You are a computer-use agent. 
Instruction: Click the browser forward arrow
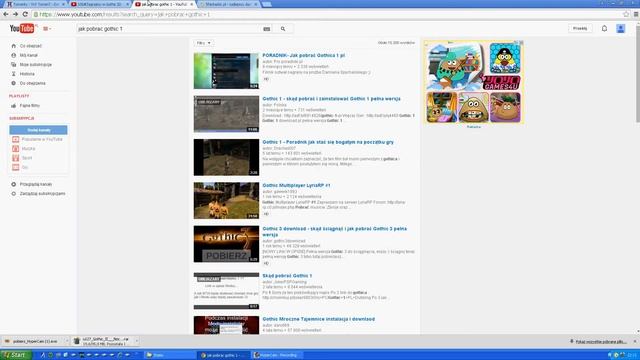point(15,14)
